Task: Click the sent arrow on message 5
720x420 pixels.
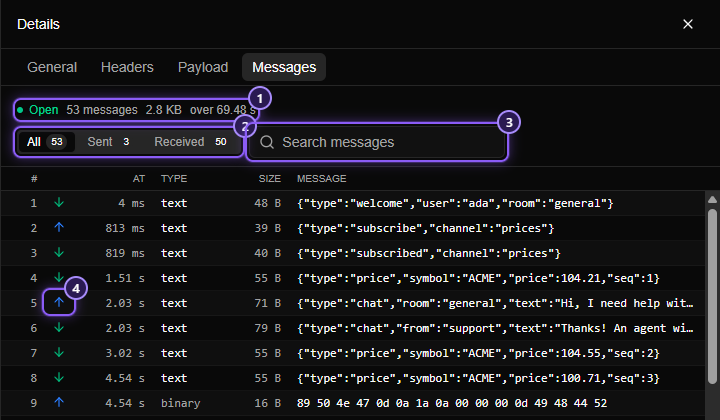Action: tap(59, 302)
